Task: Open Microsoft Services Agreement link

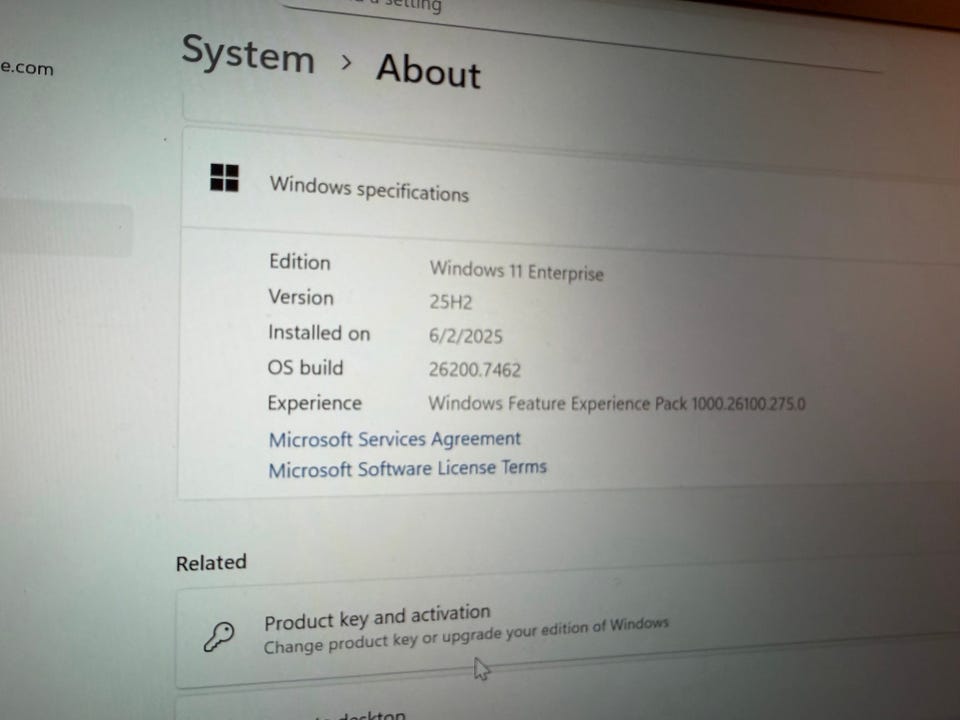Action: pos(394,439)
